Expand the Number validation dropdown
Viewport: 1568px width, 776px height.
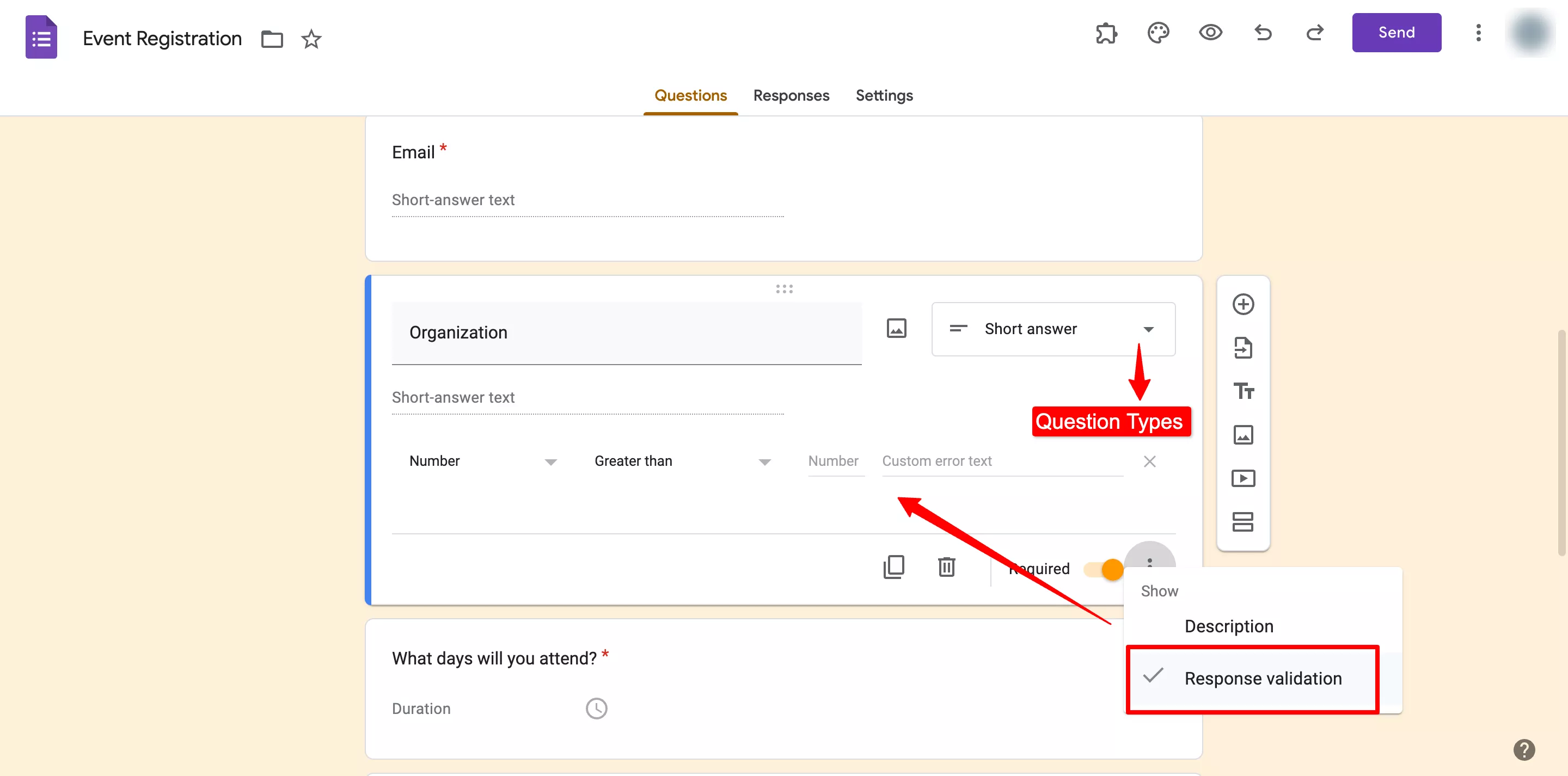pyautogui.click(x=484, y=461)
